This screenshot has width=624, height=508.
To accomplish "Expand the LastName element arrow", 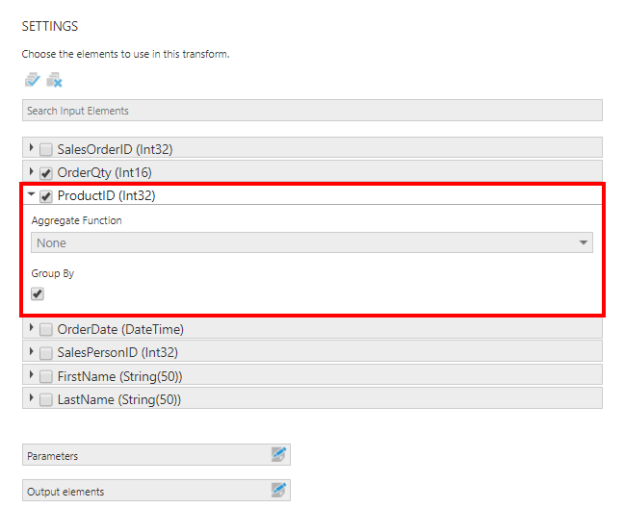I will click(x=31, y=398).
